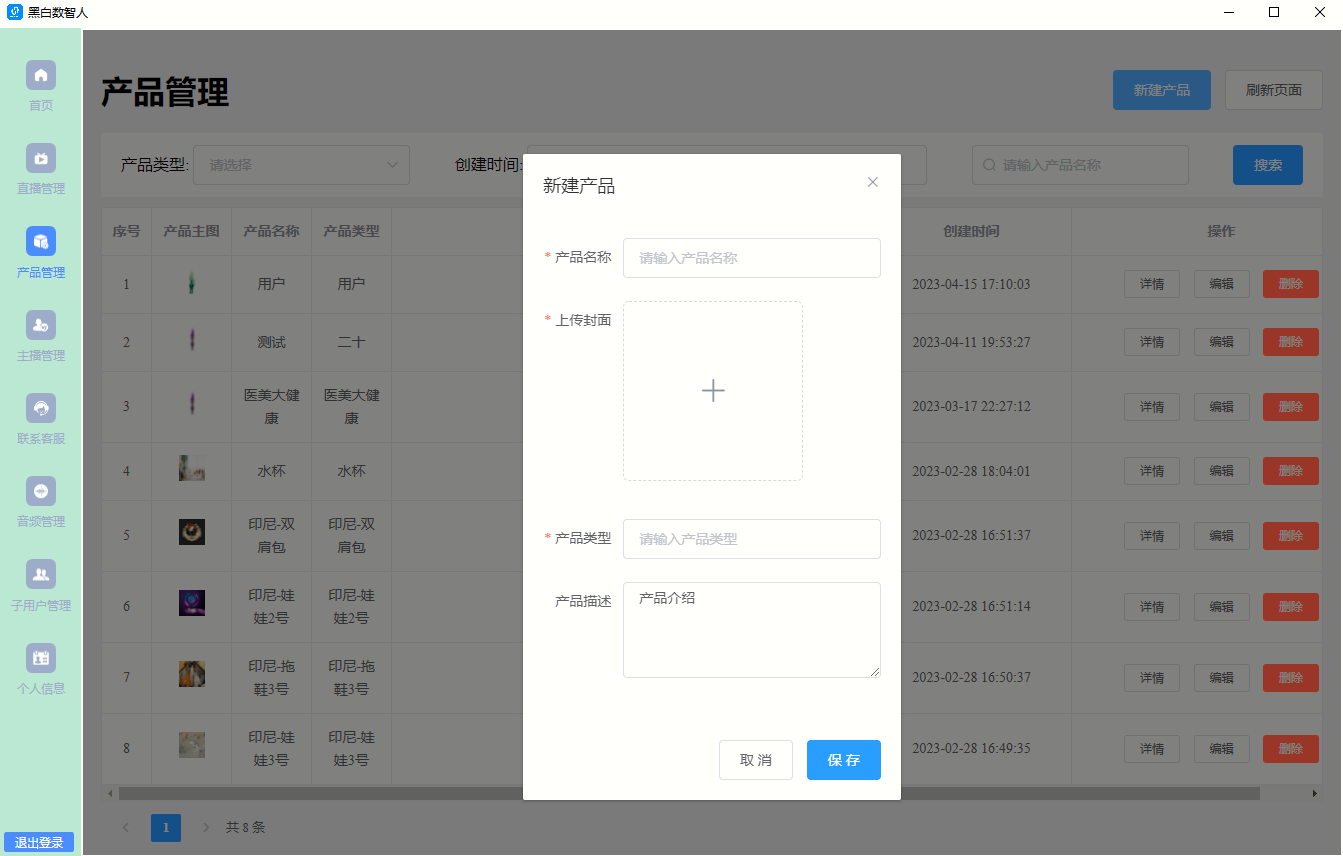Image resolution: width=1343 pixels, height=856 pixels.
Task: Click product thumbnail in row 8
Action: pyautogui.click(x=192, y=745)
